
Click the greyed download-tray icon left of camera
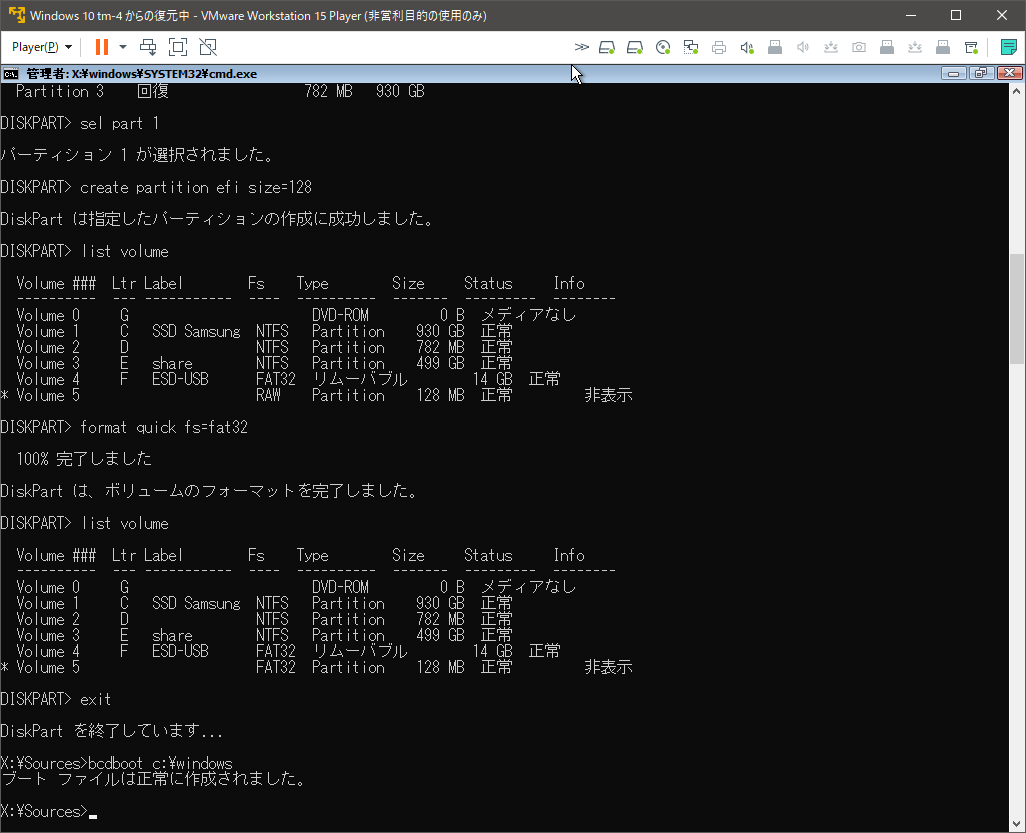(x=831, y=47)
